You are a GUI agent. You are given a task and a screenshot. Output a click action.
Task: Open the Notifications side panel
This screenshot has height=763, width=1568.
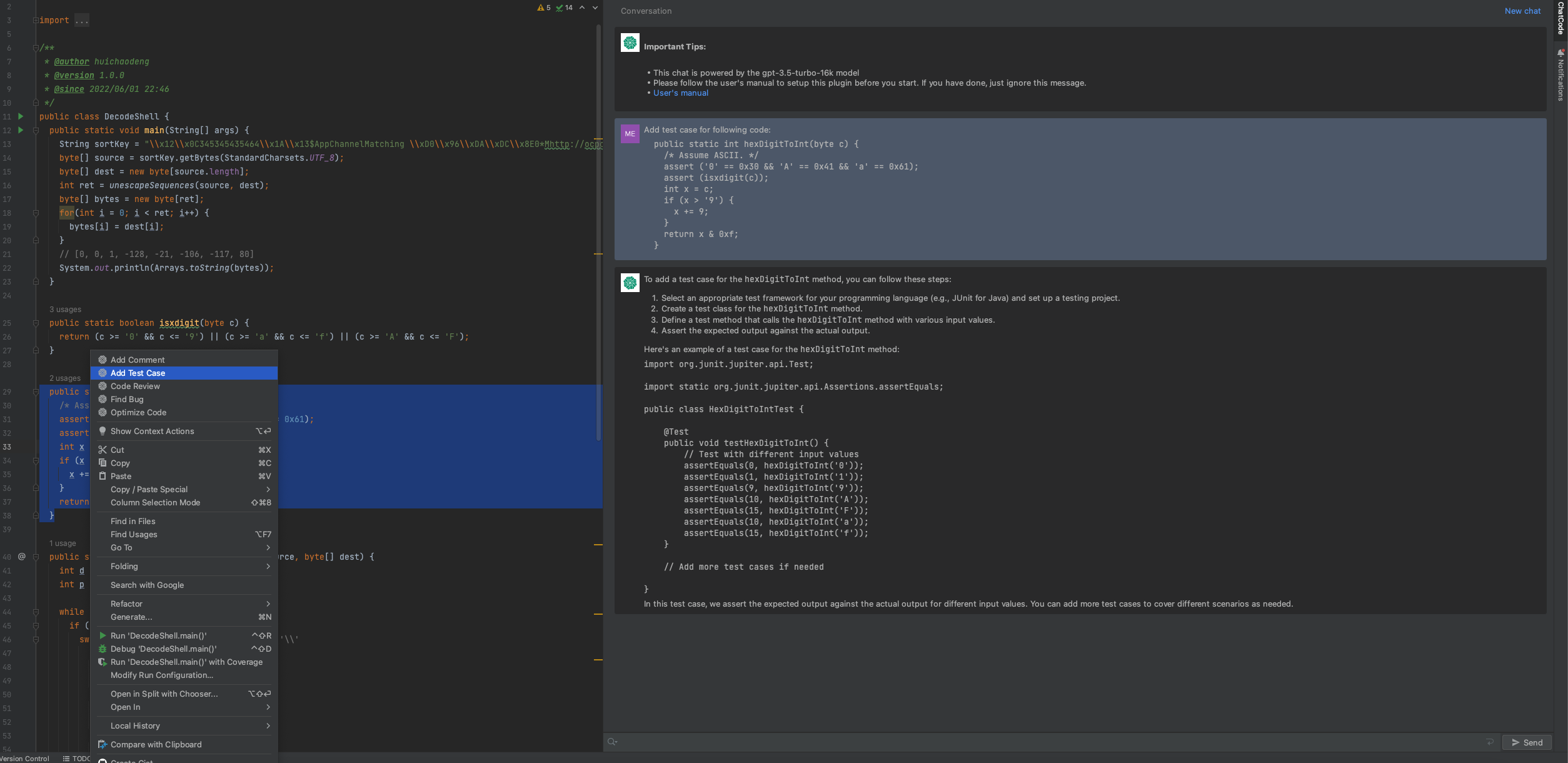coord(1560,76)
